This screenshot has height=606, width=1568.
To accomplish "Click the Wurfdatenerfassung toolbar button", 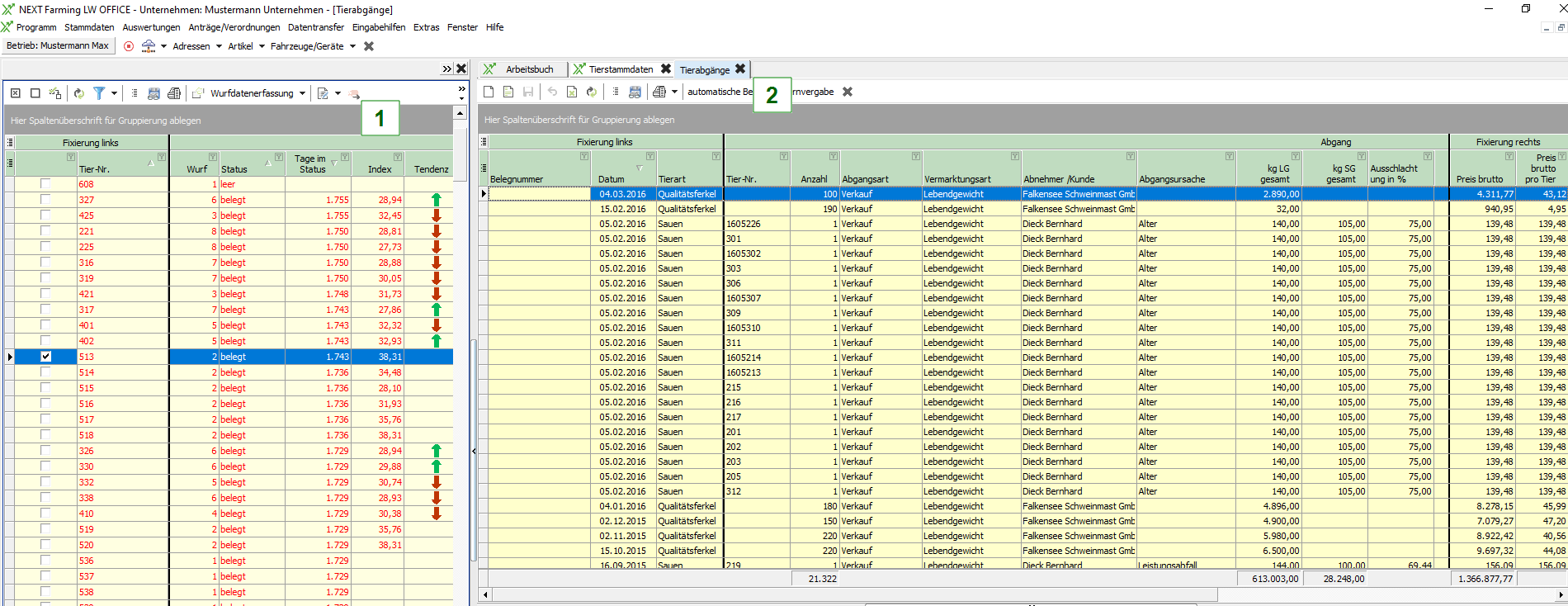I will 252,93.
